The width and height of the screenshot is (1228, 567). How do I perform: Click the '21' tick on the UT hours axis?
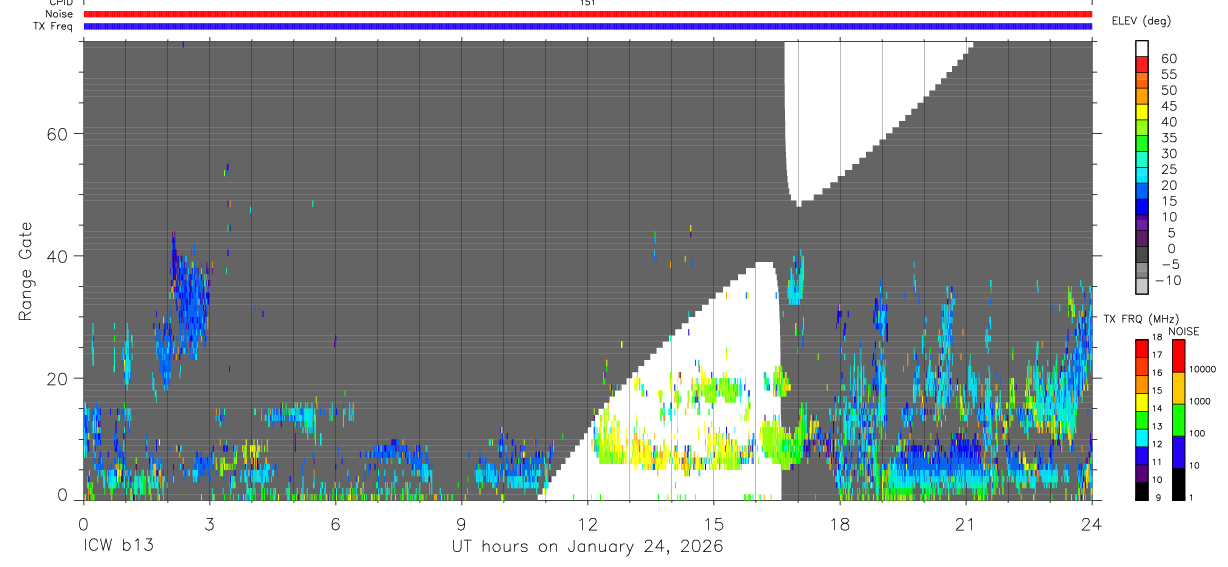click(966, 523)
